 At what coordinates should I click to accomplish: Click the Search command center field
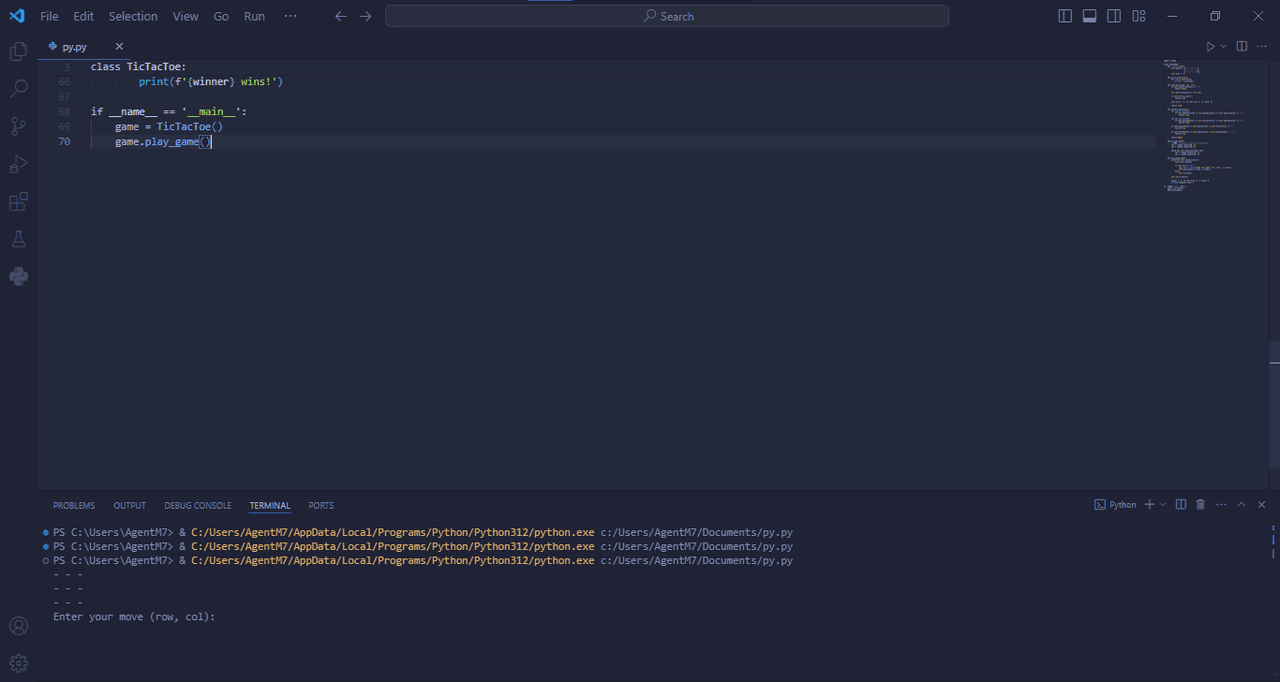(667, 16)
